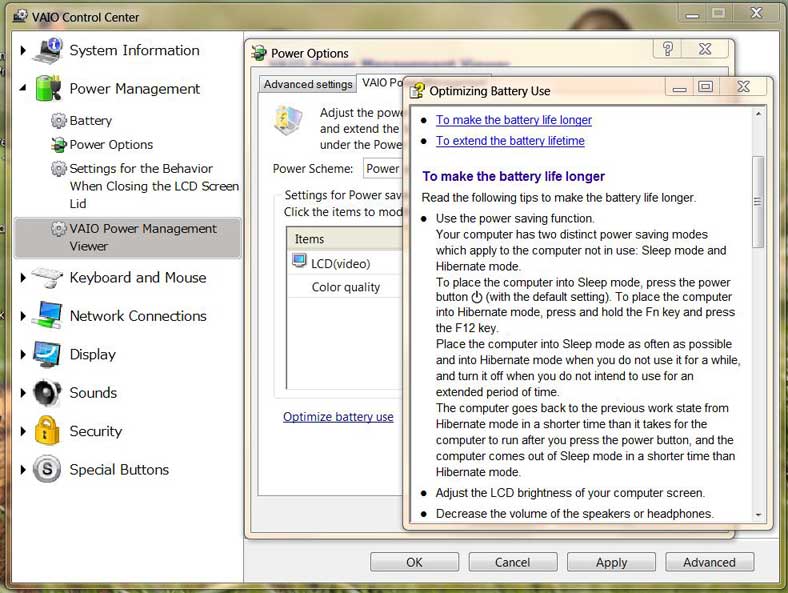Viewport: 788px width, 593px height.
Task: Select Power Options in sidebar
Action: click(111, 145)
